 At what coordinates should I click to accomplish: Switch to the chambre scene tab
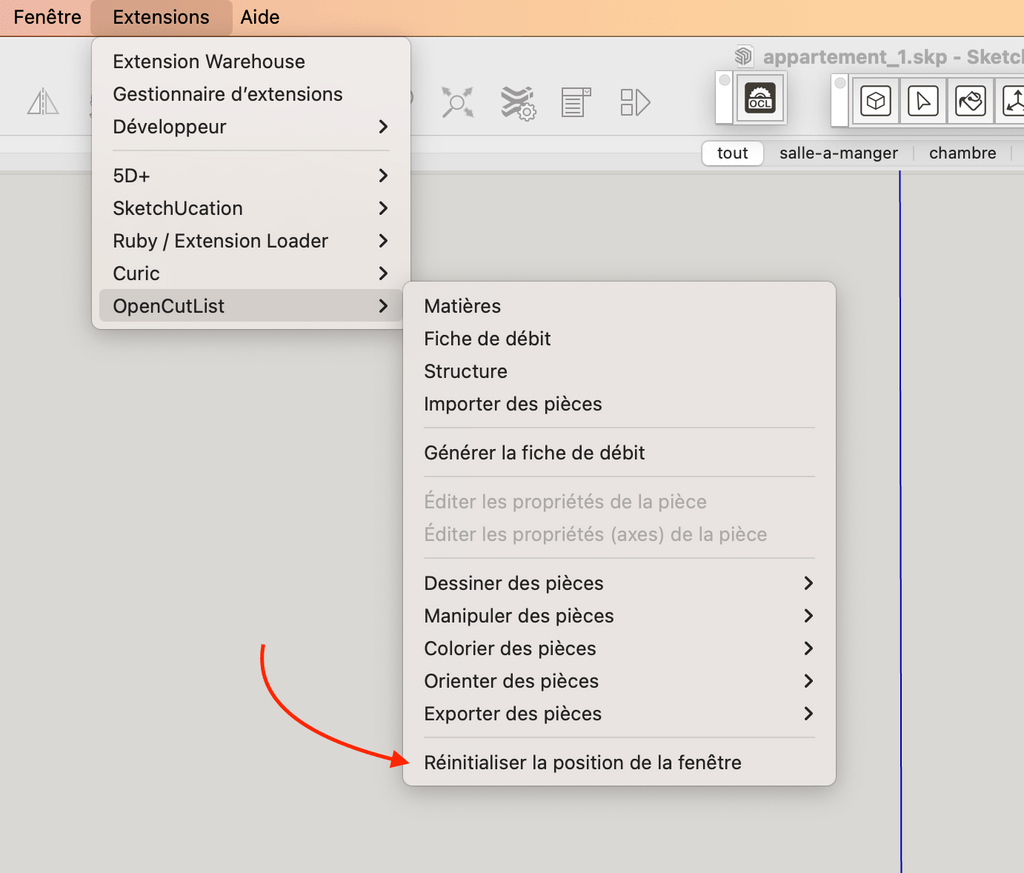[963, 153]
